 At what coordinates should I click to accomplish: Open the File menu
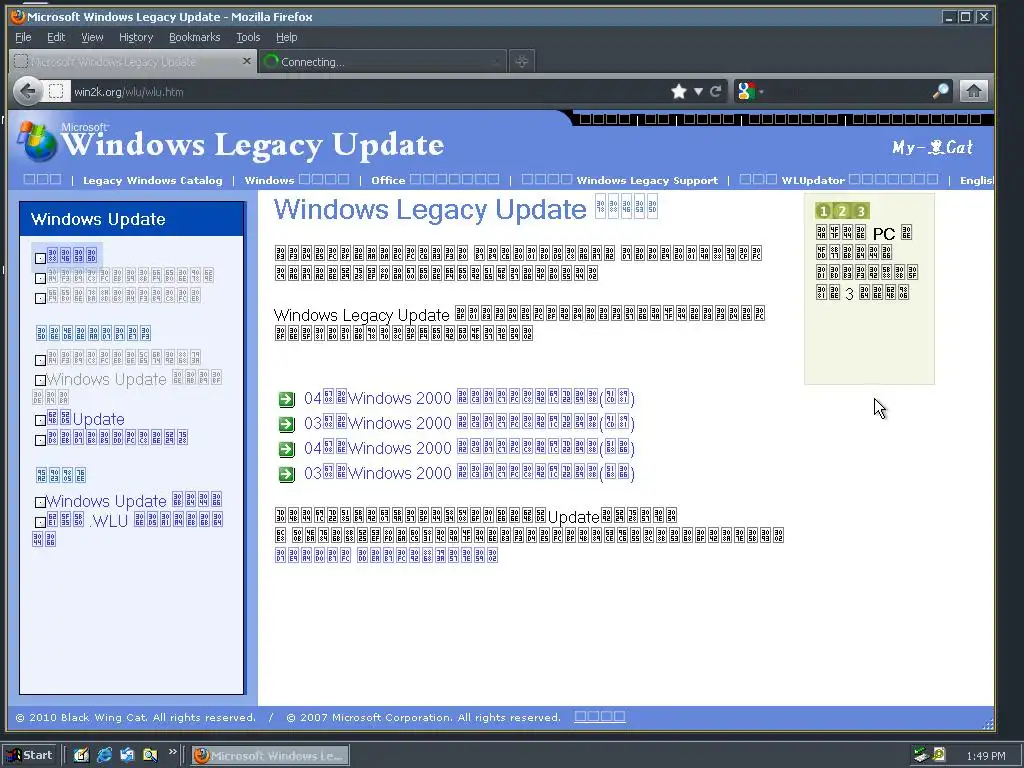tap(23, 37)
